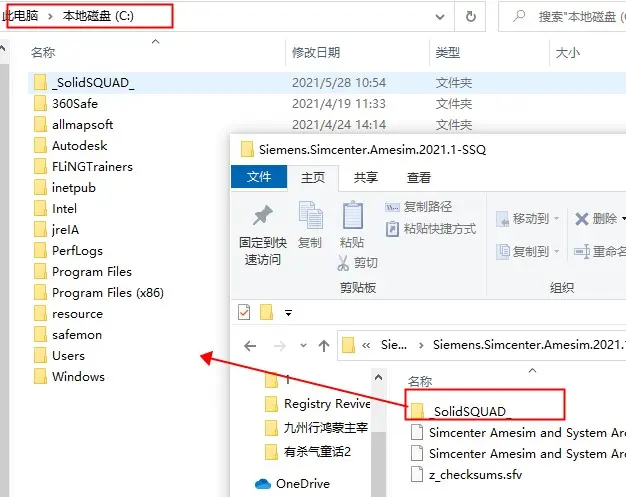
Task: Select the jreIA folder icon
Action: coord(40,230)
